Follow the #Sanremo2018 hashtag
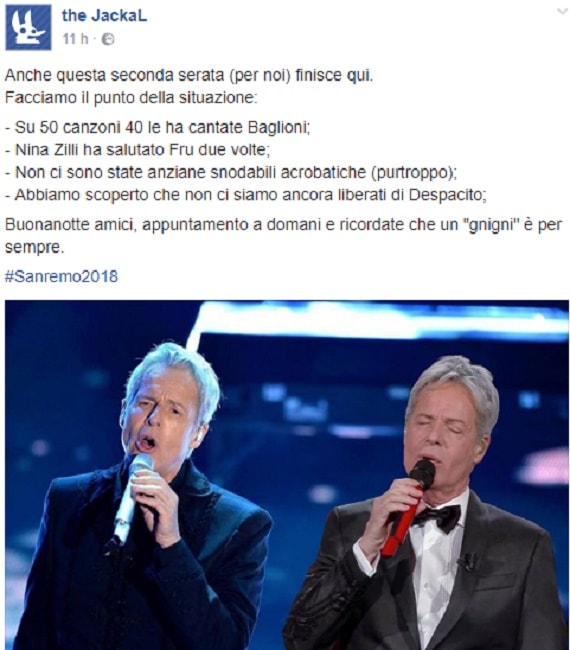Viewport: 570px width, 650px height. (61, 276)
